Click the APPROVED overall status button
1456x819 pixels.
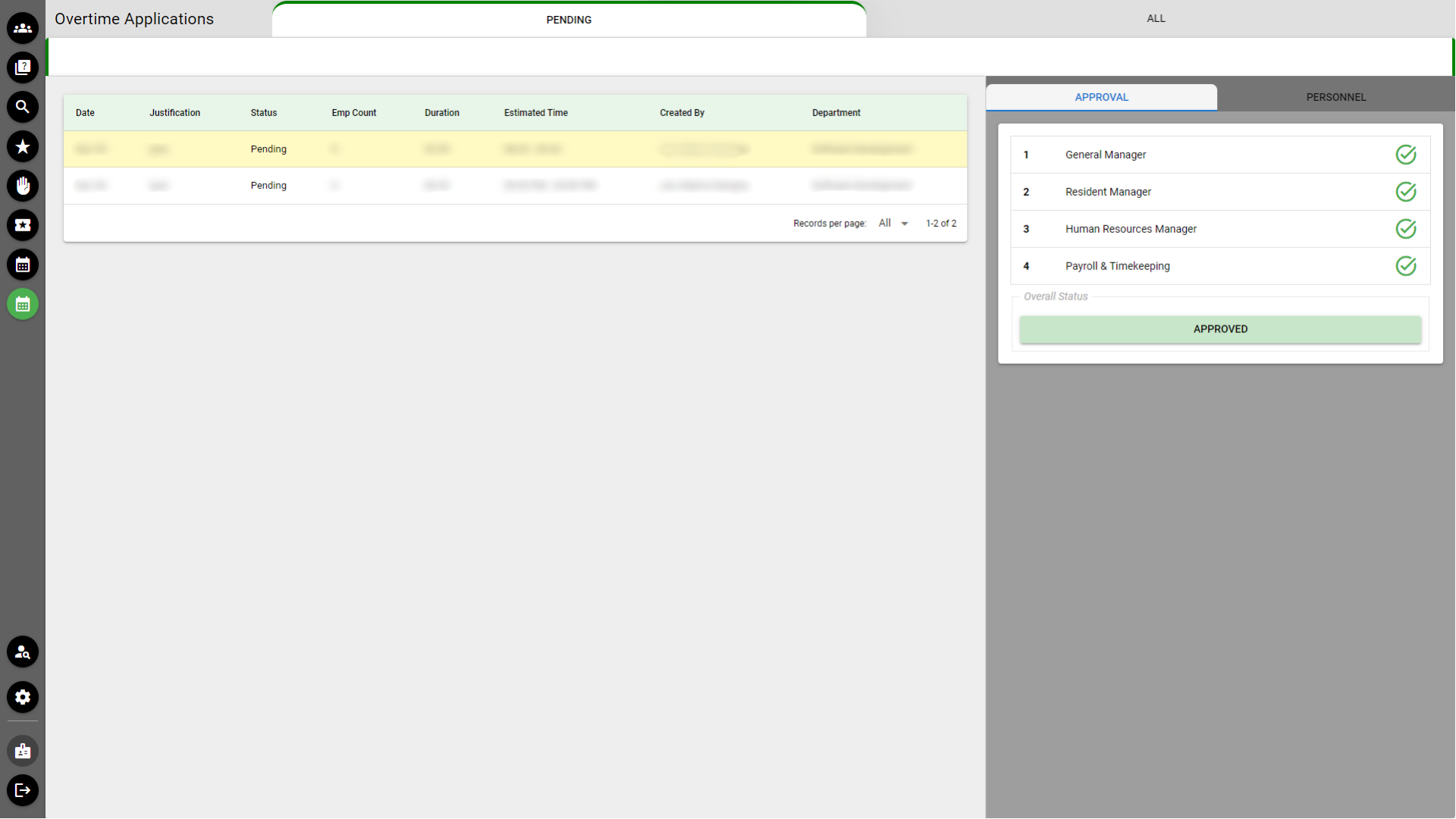pos(1219,329)
